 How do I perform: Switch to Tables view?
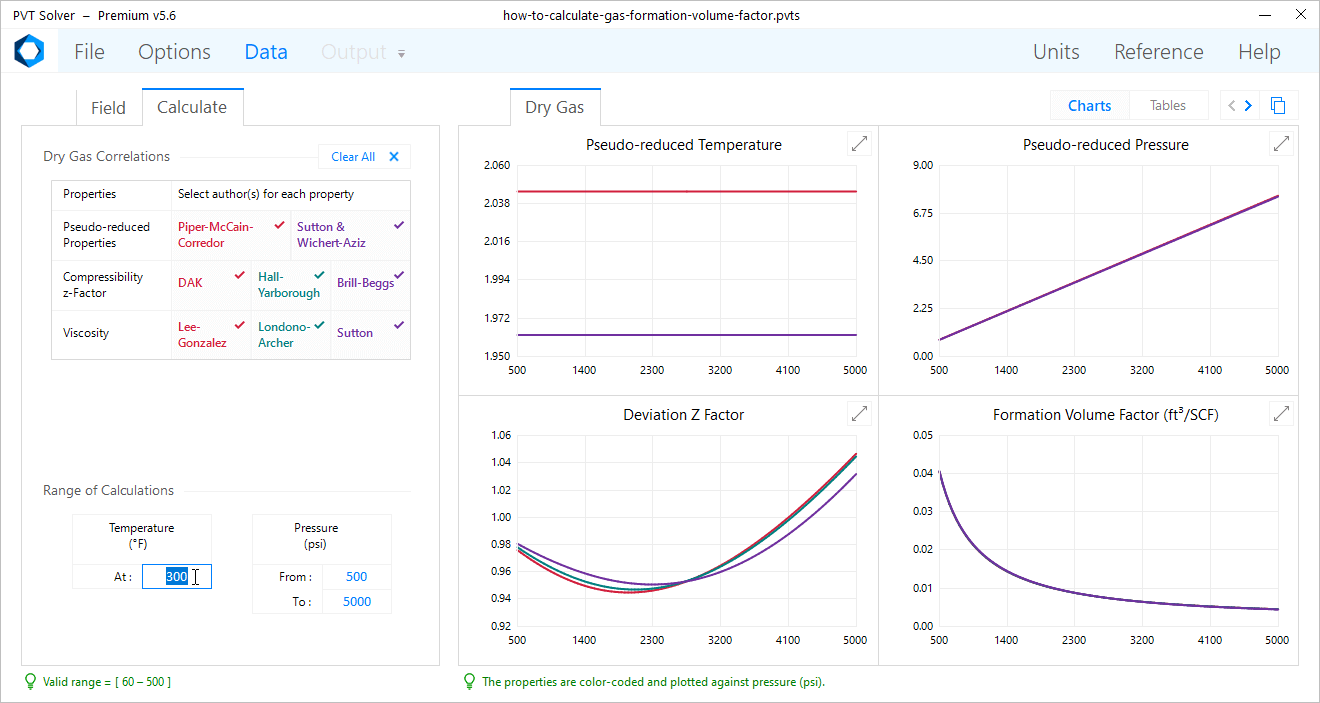tap(1167, 106)
